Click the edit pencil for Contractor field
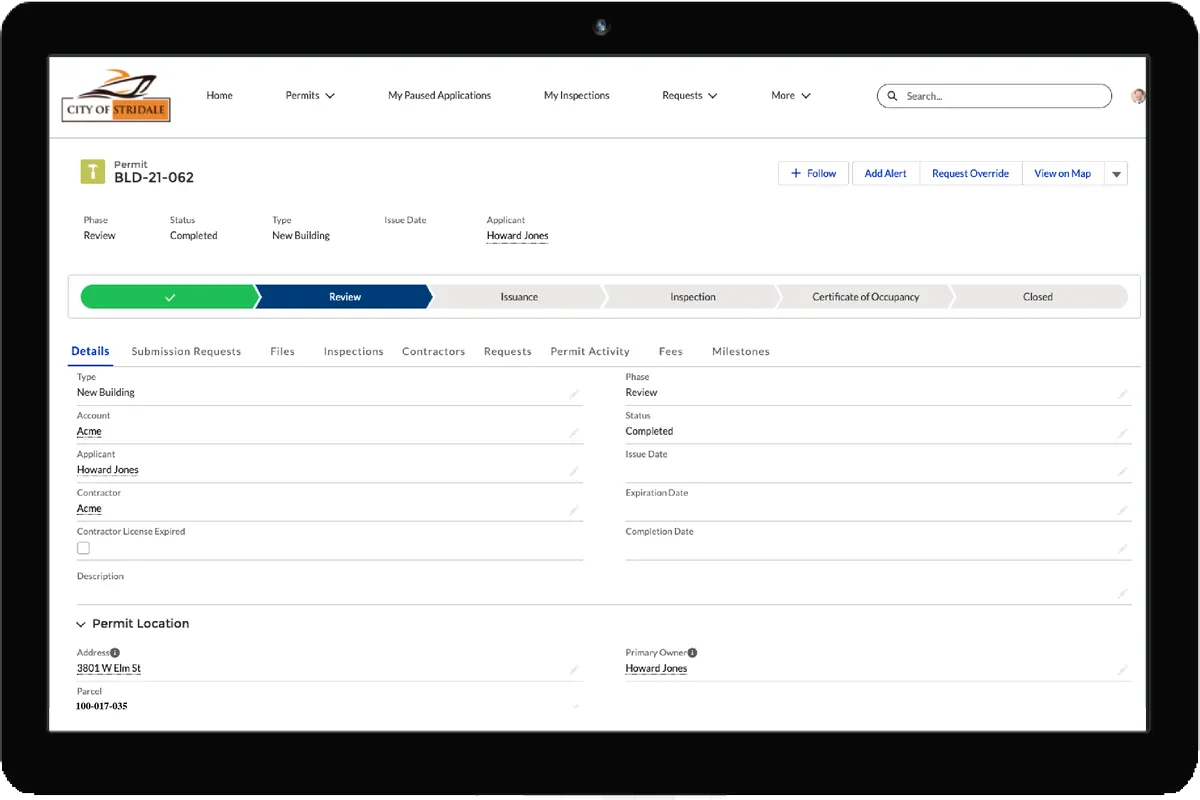The image size is (1200, 800). [574, 510]
